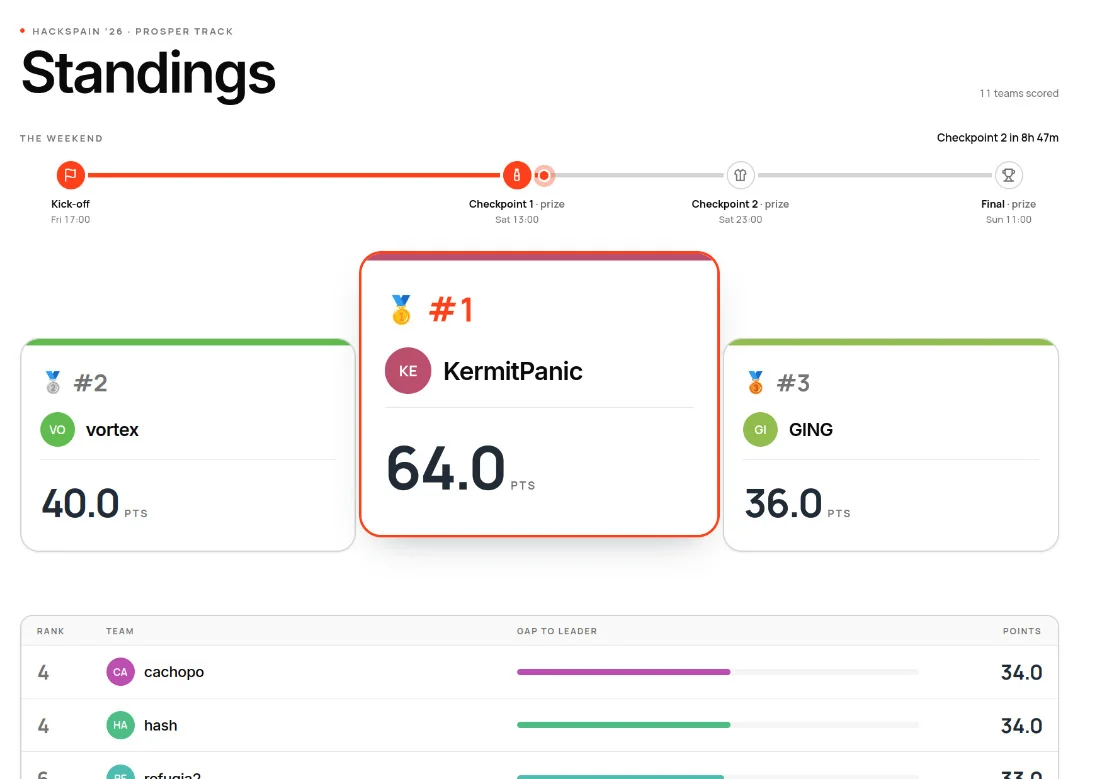Click the Checkpoint 1 timeline icon
This screenshot has height=779, width=1095.
tap(517, 175)
